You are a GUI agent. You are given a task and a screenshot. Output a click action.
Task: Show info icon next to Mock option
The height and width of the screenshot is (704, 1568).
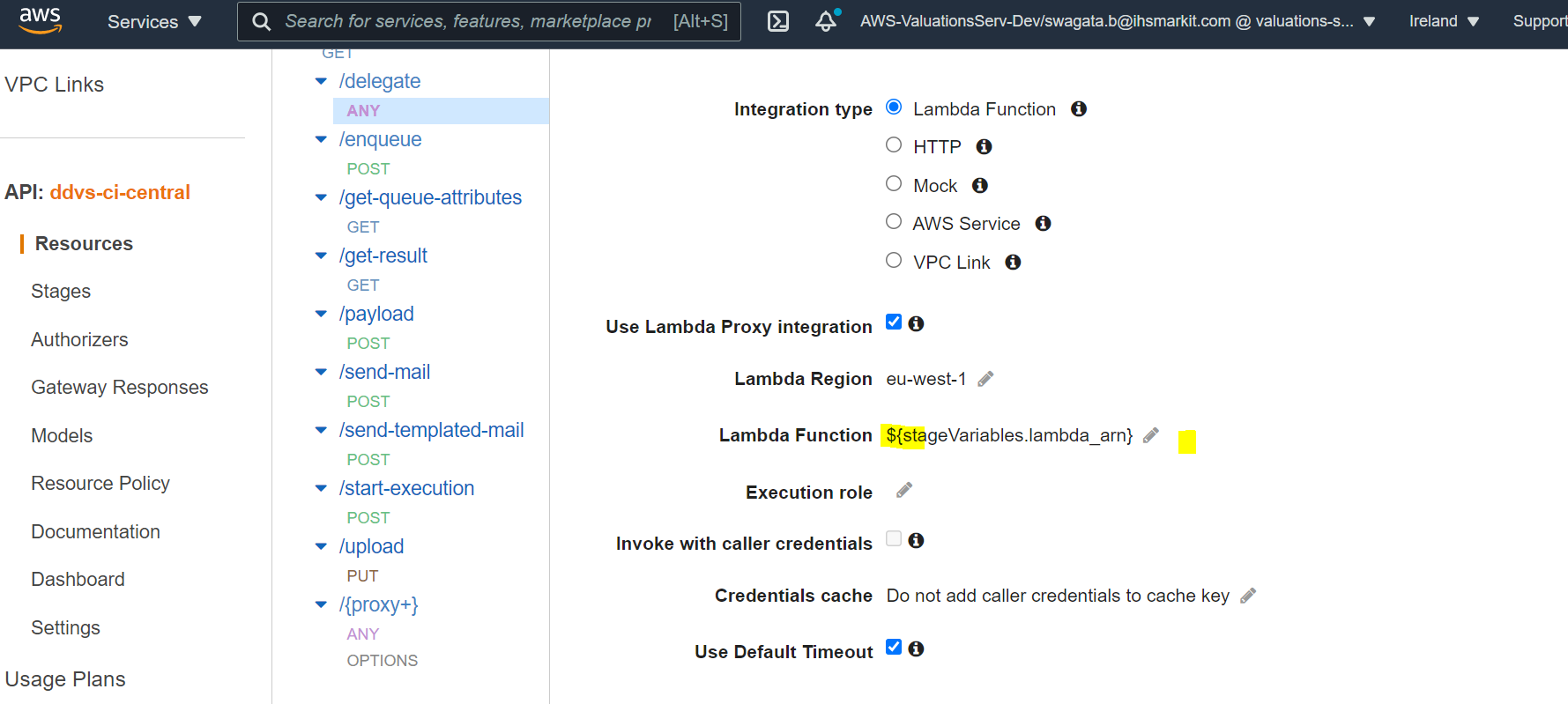coord(979,186)
